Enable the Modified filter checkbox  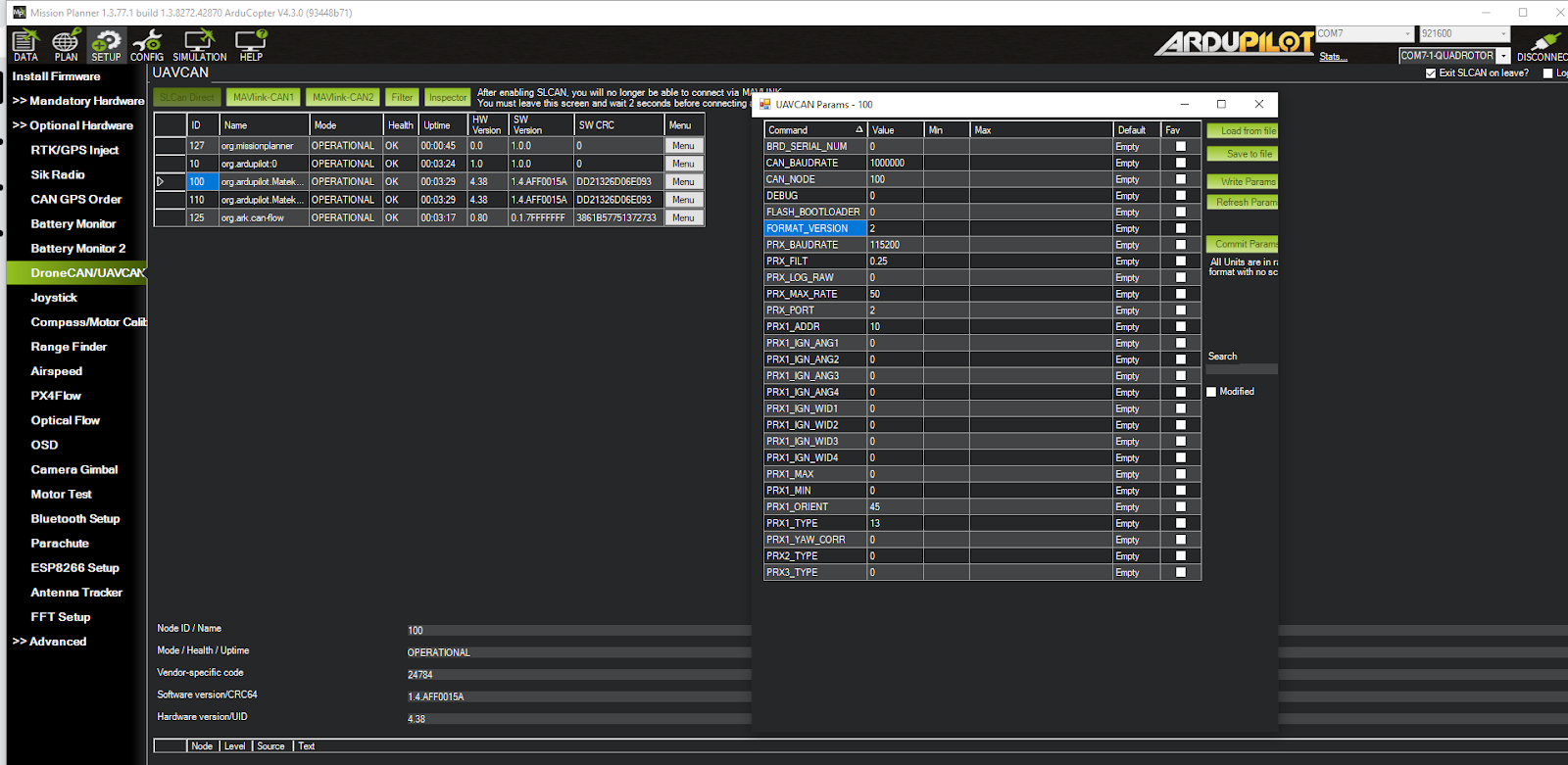(x=1211, y=392)
